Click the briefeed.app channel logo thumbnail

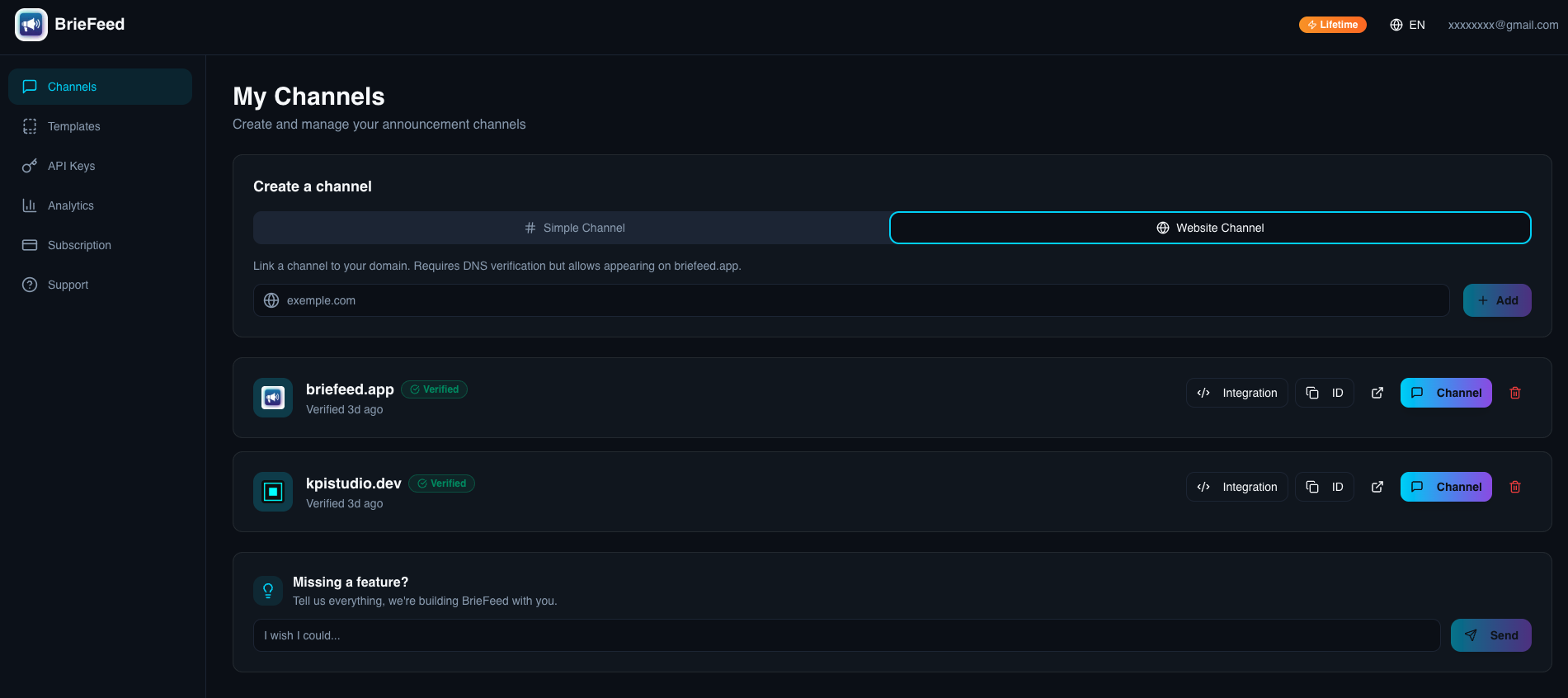click(x=273, y=398)
